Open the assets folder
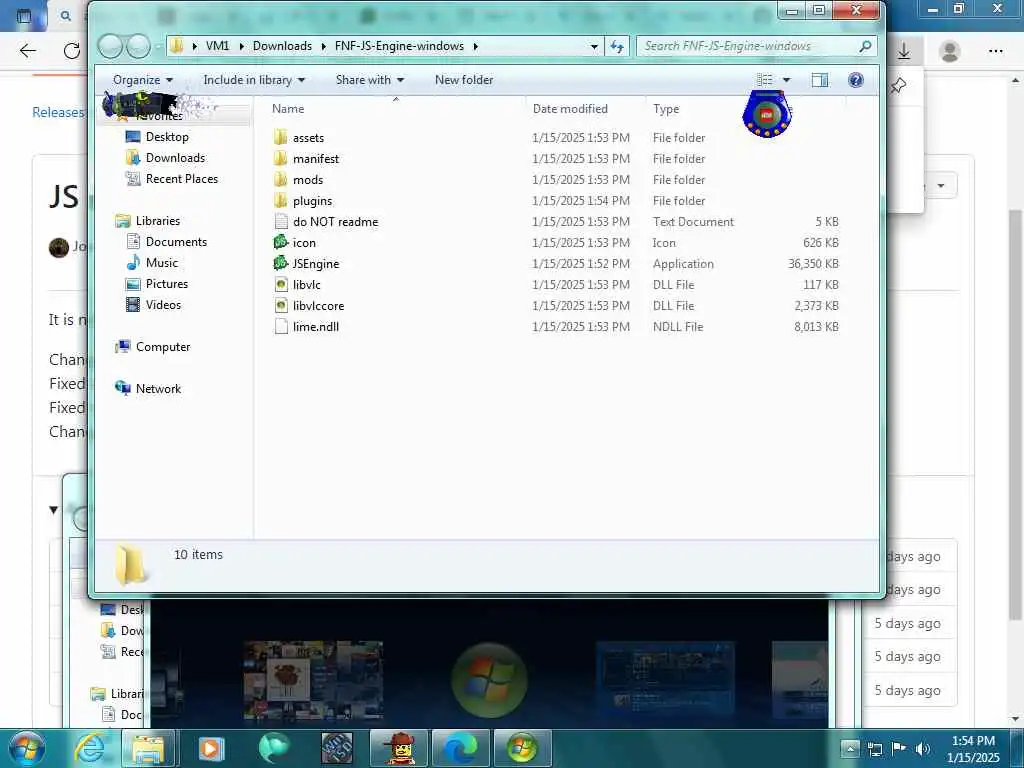 click(x=308, y=138)
